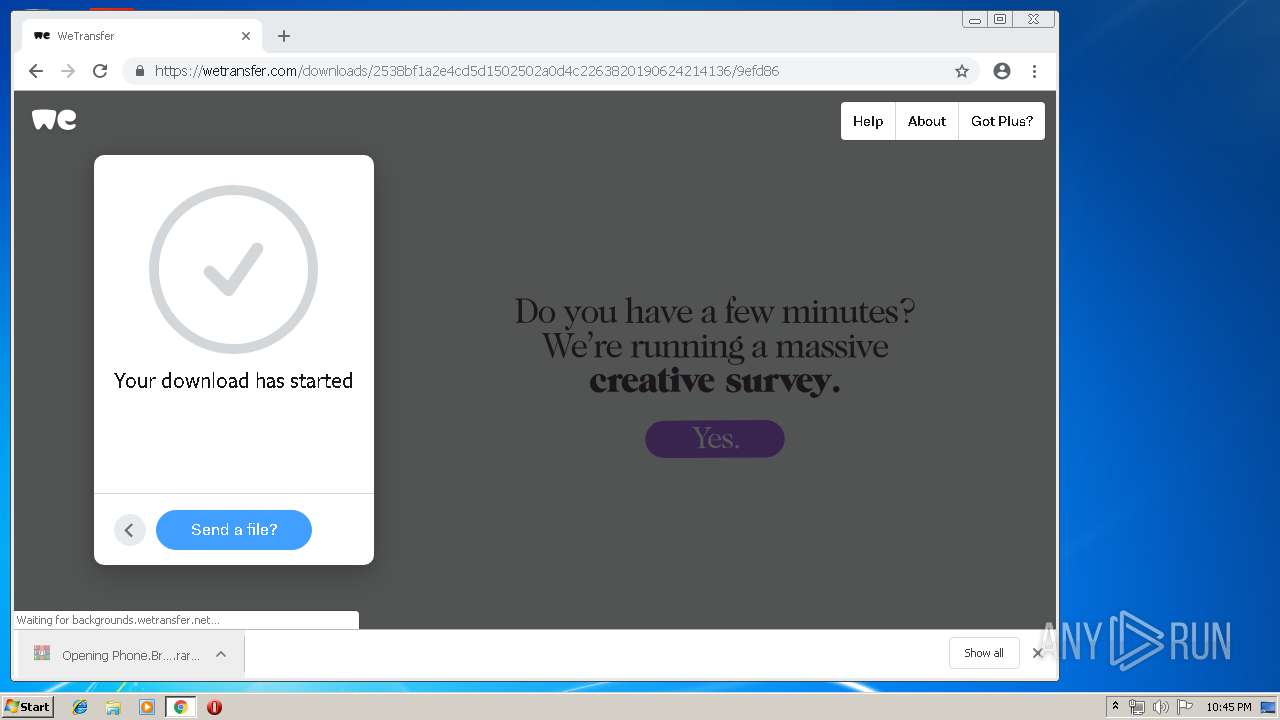The image size is (1280, 720).
Task: Click the creative survey headline text
Action: pos(715,380)
